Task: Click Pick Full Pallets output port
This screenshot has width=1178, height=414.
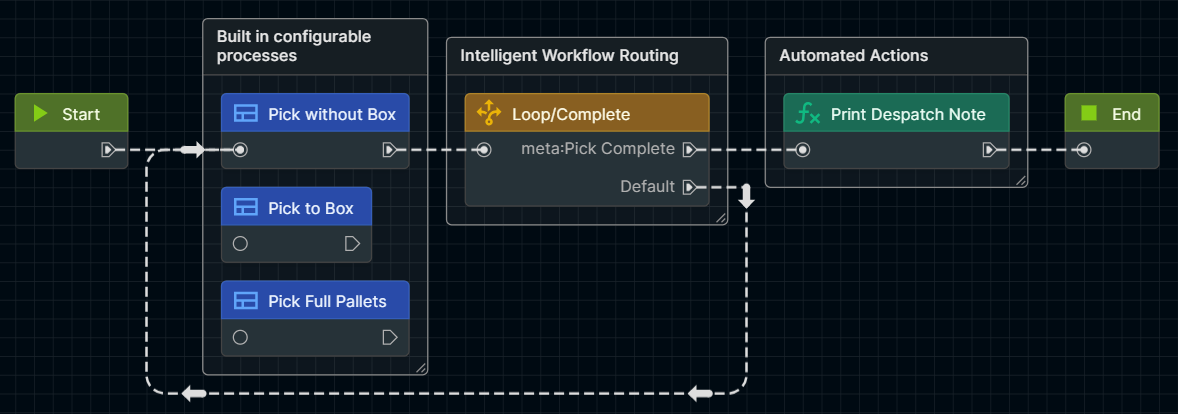Action: pos(390,337)
